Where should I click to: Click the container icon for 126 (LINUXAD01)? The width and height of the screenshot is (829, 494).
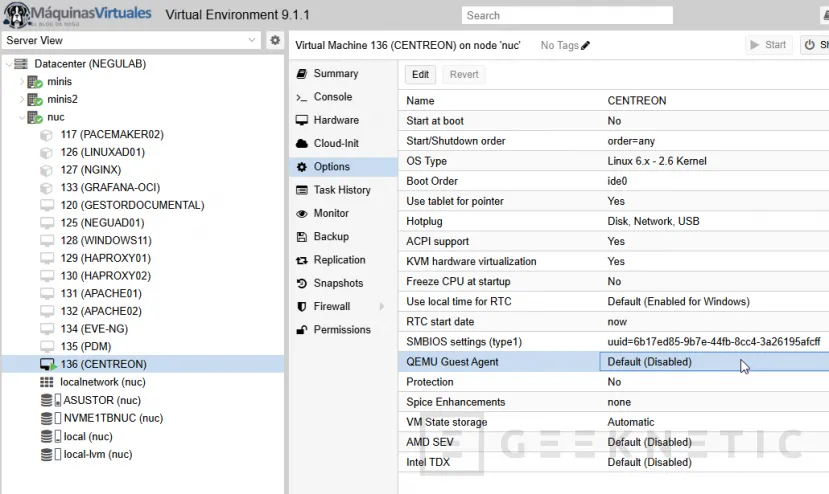[47, 153]
